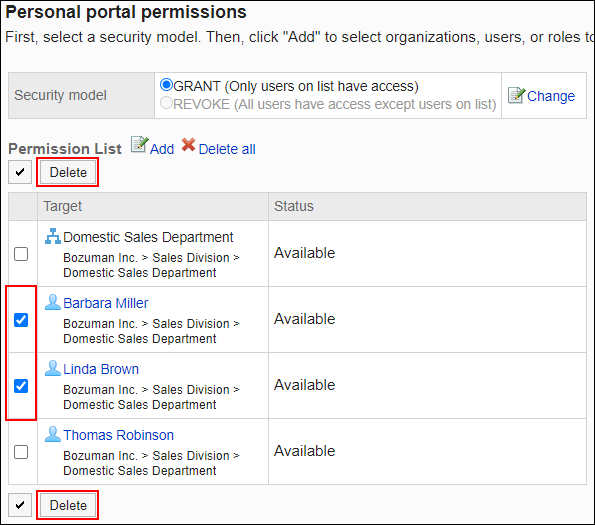Click Available status in Barbara Miller row
Image resolution: width=595 pixels, height=525 pixels.
point(304,319)
